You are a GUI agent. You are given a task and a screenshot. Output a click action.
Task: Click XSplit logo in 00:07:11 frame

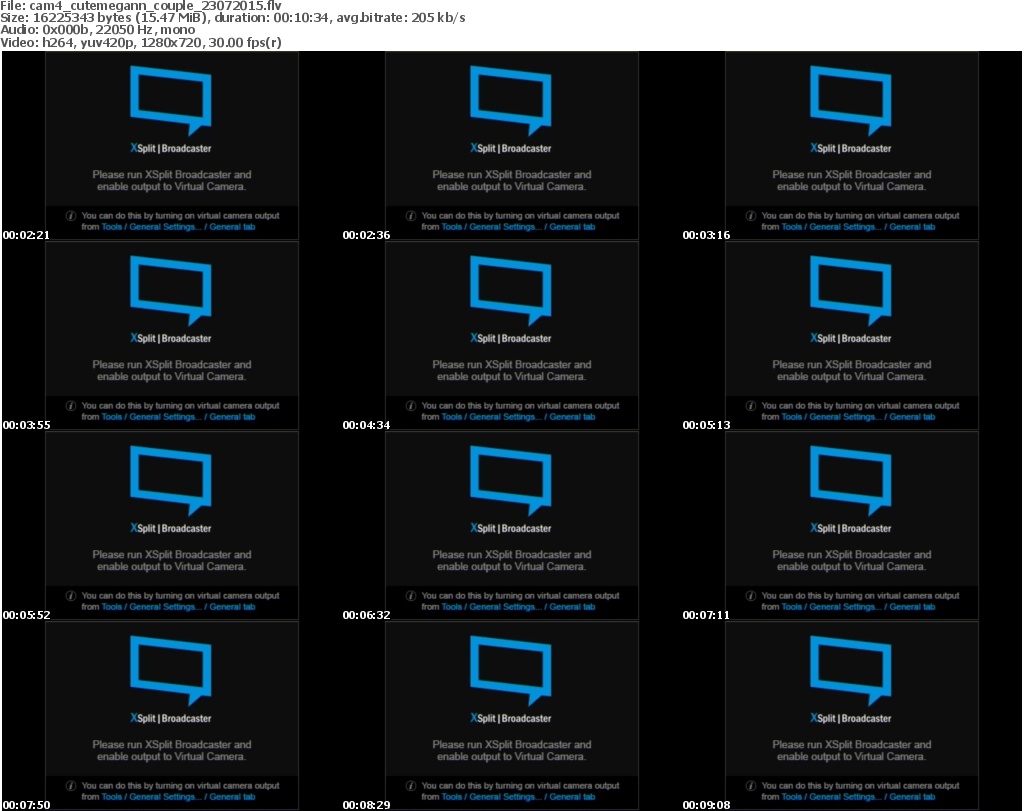tap(851, 481)
